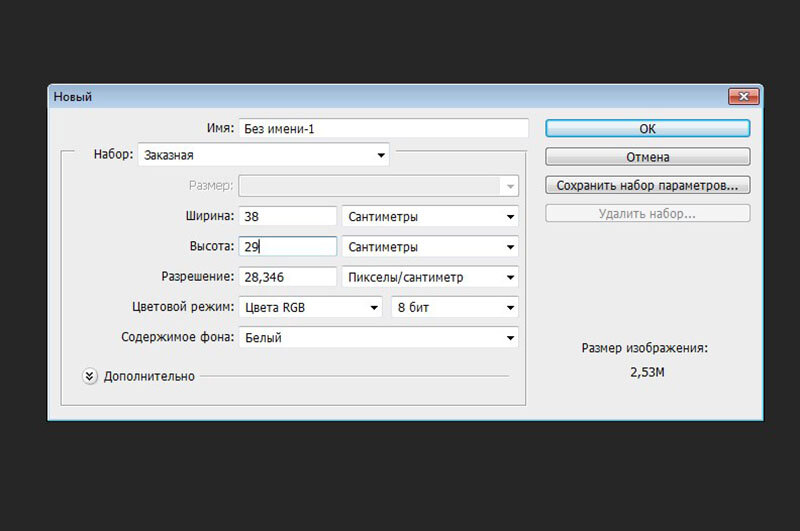Click the Имя text field
The image size is (800, 531).
pos(384,129)
